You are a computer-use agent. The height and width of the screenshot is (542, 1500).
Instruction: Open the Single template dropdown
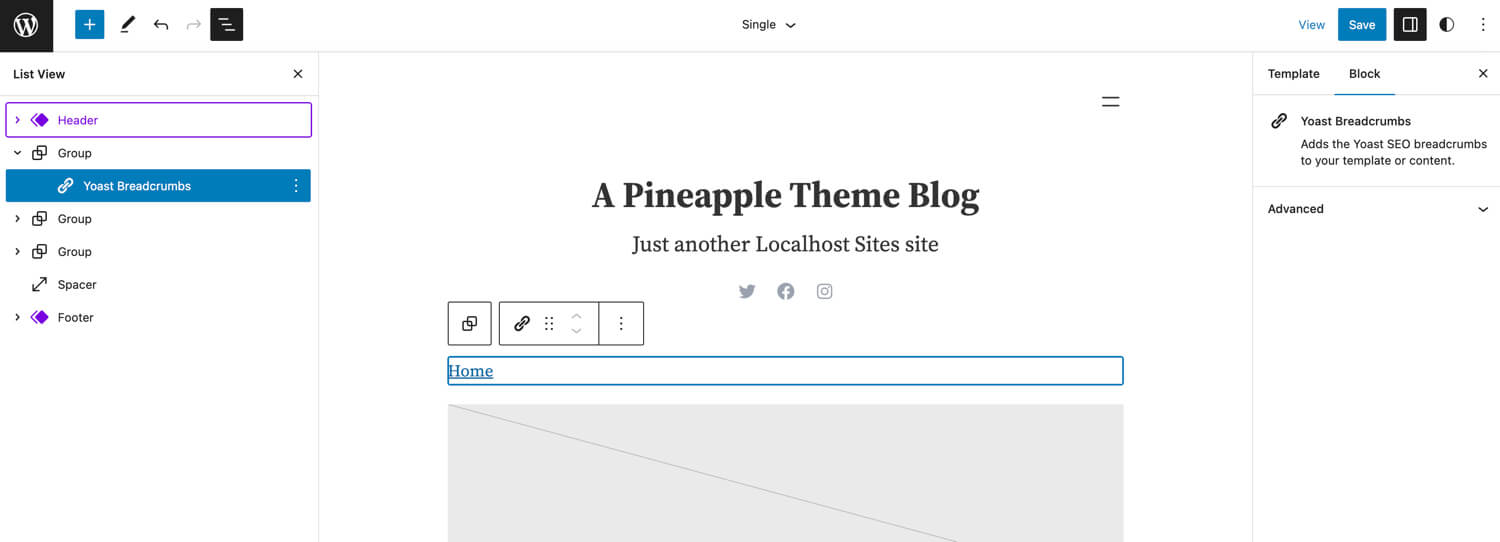tap(768, 25)
